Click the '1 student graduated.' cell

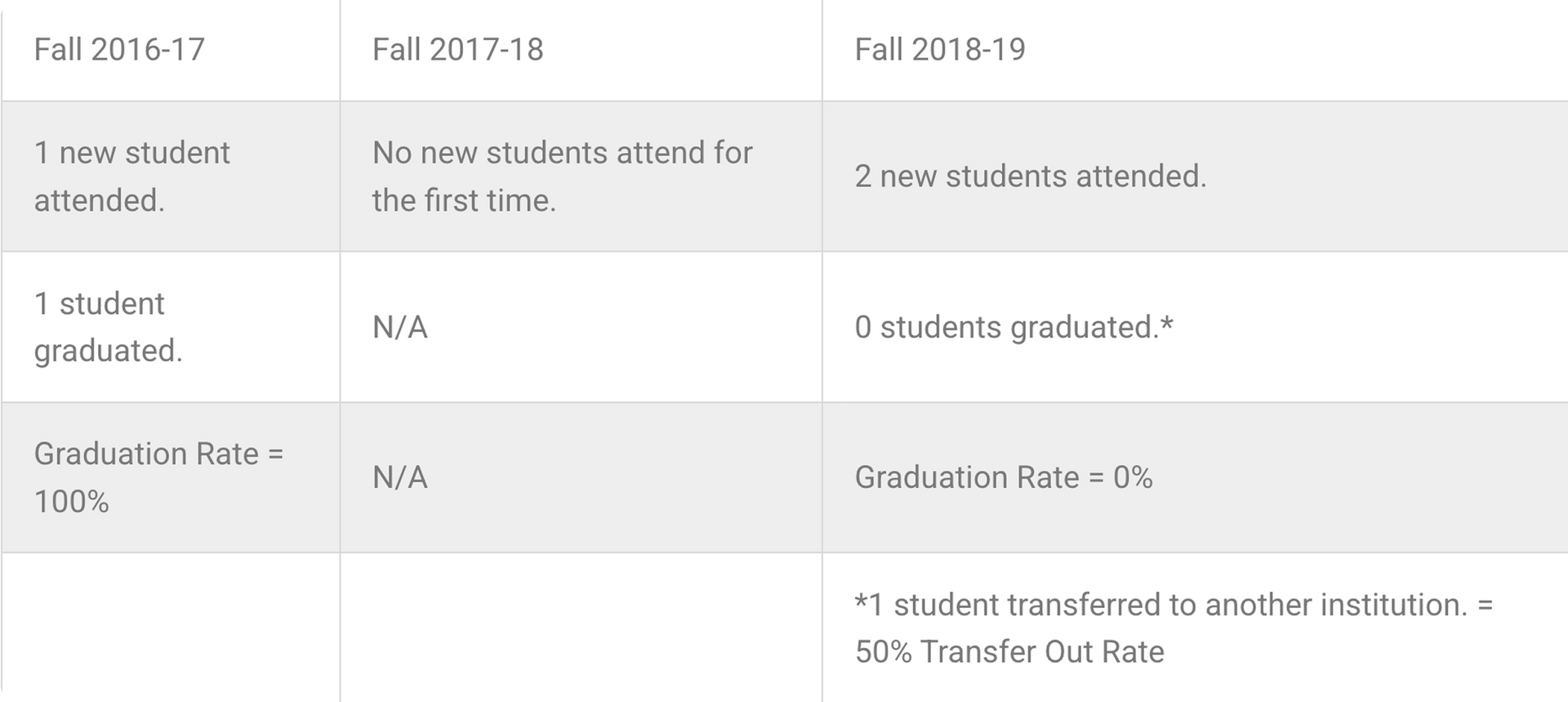(108, 327)
